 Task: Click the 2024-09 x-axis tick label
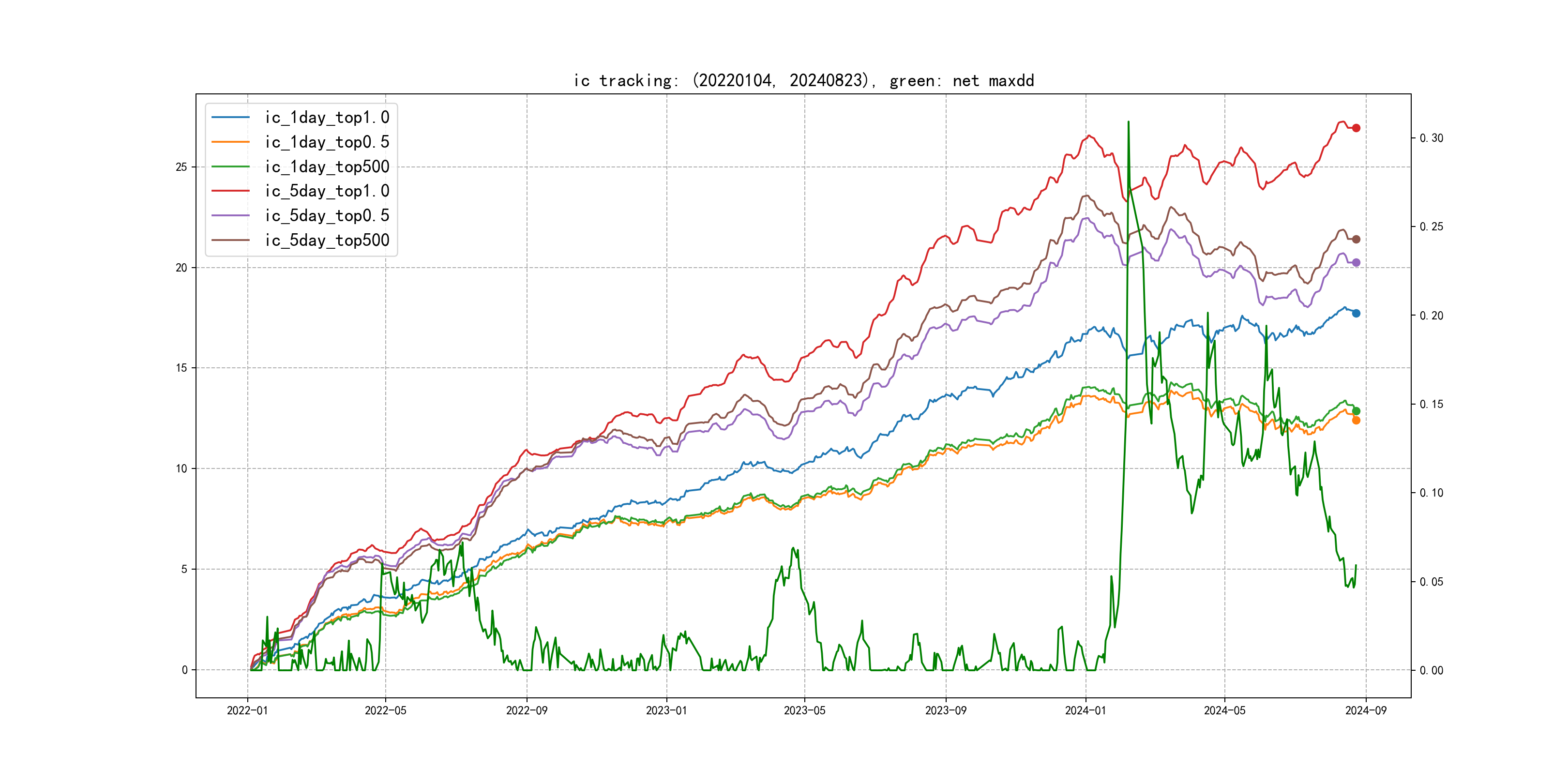click(1365, 710)
